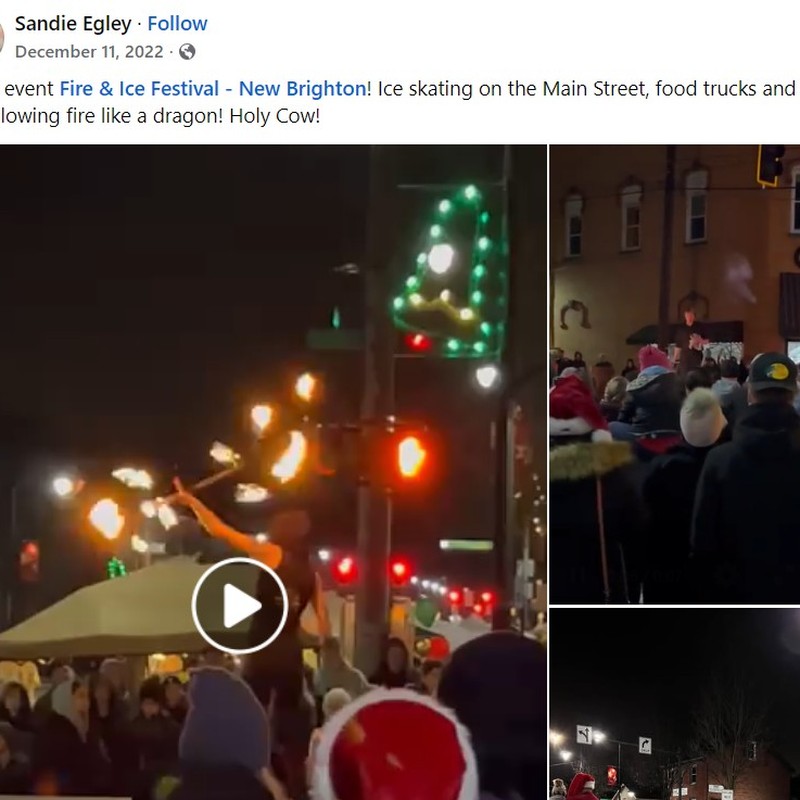Click the play button on the video
Screen dimensions: 800x800
tap(240, 606)
